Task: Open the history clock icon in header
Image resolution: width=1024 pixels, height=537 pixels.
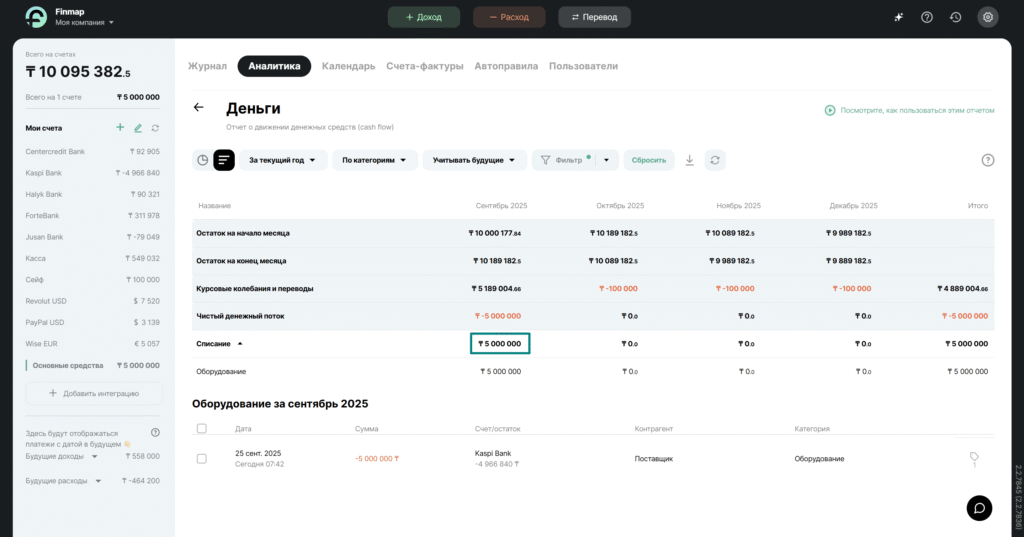Action: coord(955,17)
